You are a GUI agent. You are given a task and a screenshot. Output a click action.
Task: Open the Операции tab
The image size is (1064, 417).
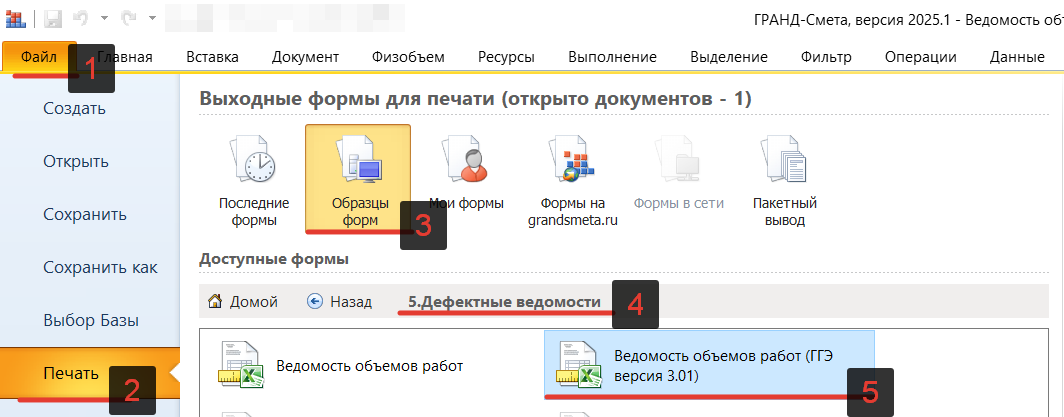tap(921, 57)
